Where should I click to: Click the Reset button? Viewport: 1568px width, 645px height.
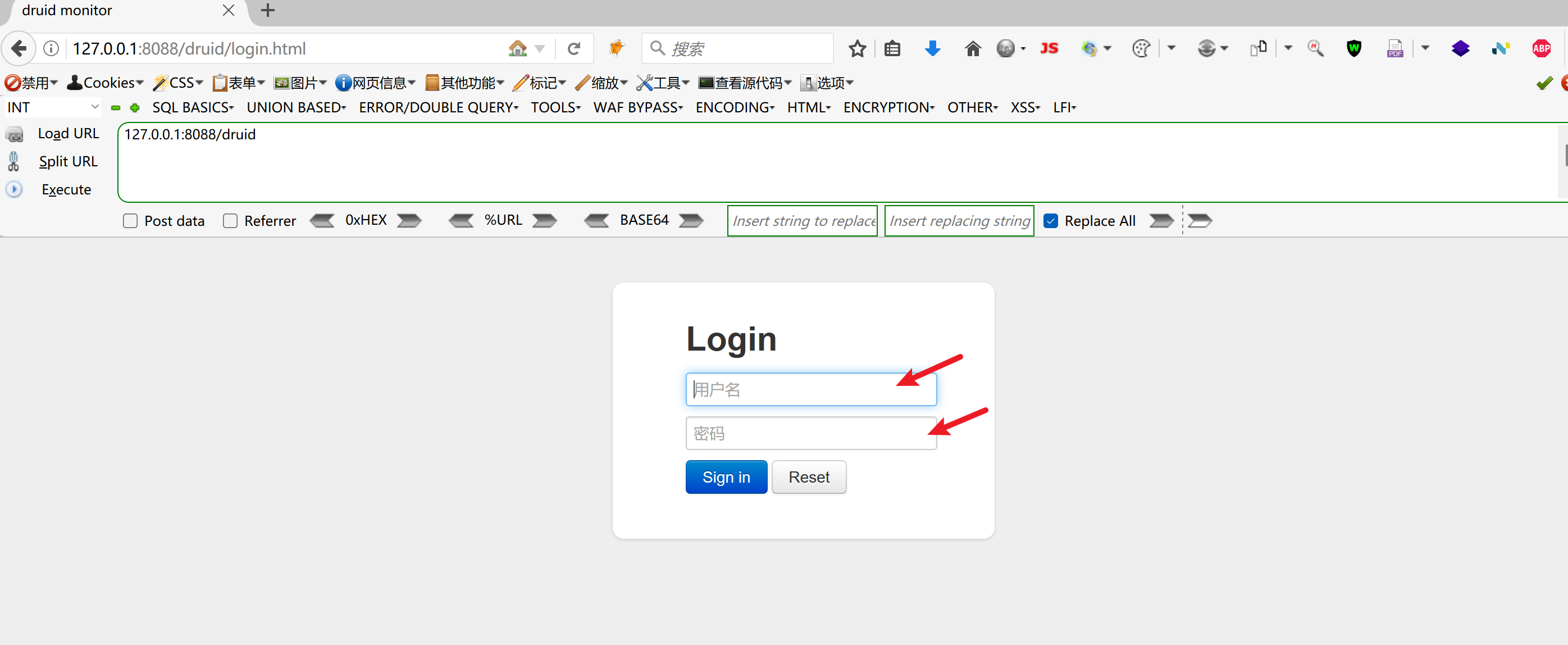808,477
